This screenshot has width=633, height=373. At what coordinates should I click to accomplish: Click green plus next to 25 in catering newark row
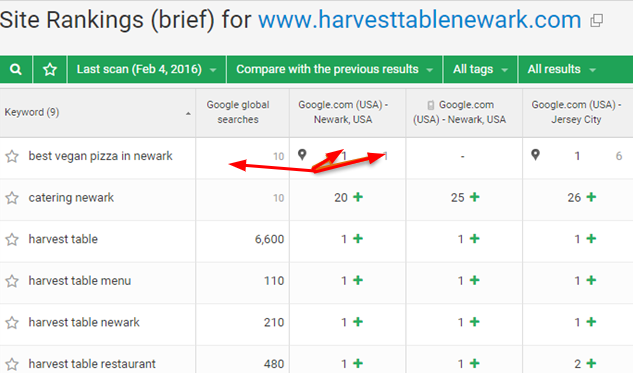(475, 197)
